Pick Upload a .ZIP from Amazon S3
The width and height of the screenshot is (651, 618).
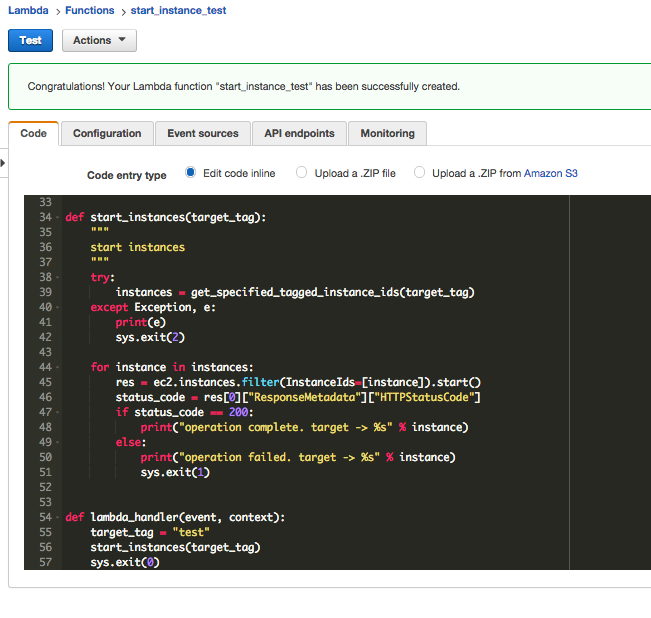(x=420, y=173)
